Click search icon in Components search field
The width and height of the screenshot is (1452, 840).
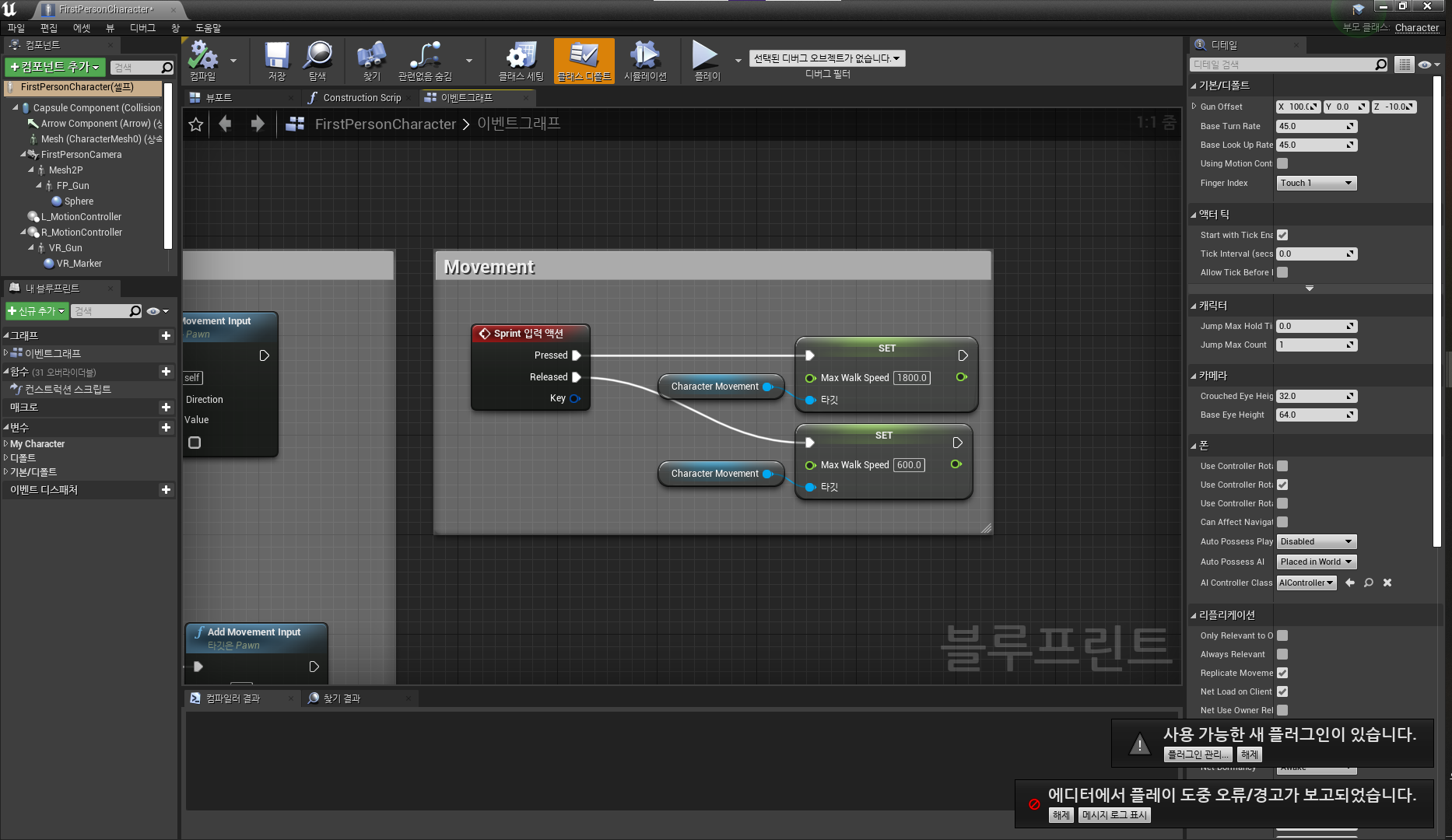(x=167, y=68)
